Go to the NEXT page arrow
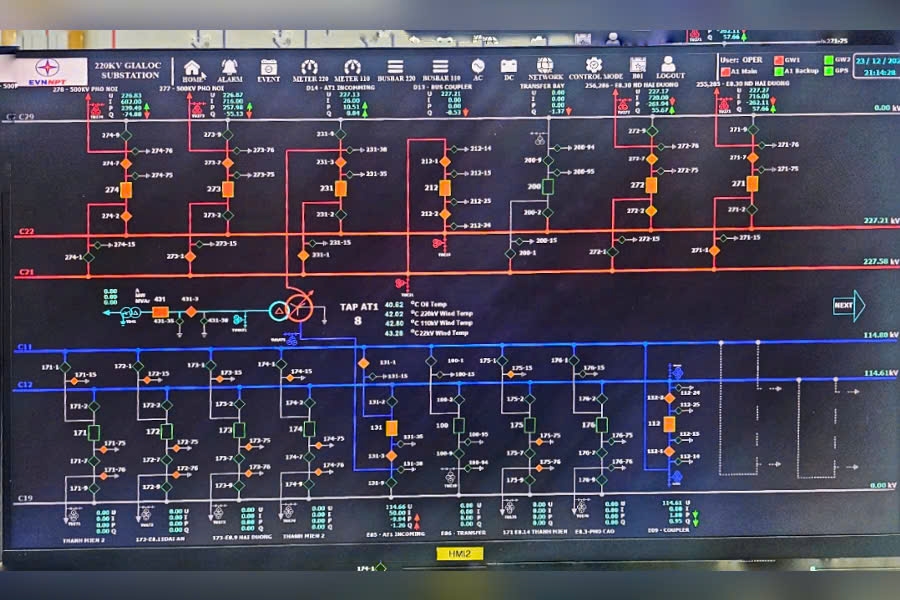The width and height of the screenshot is (900, 600). click(x=848, y=306)
